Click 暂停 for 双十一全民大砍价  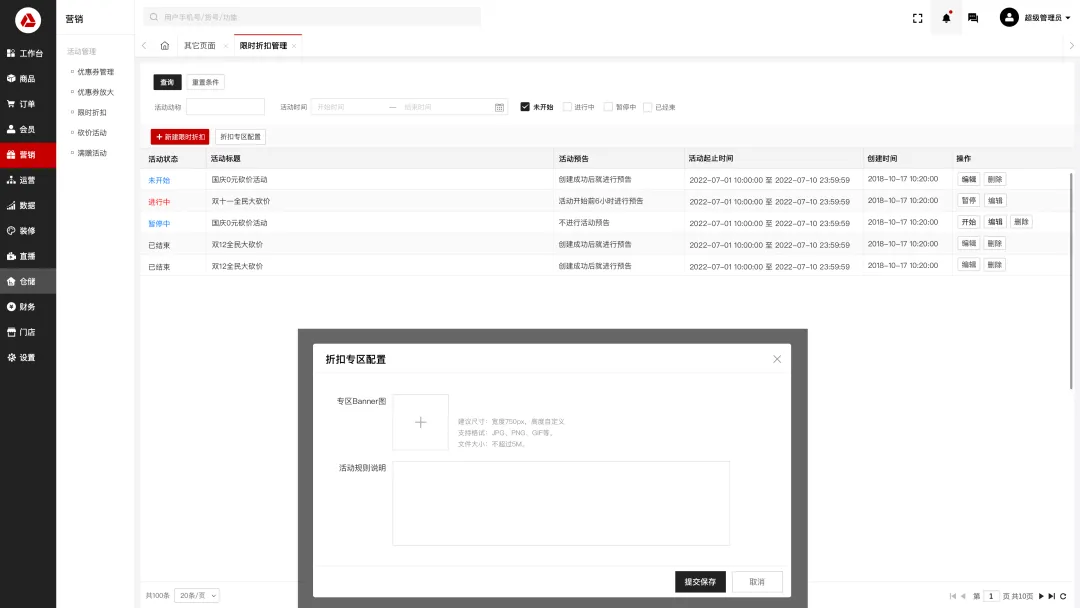coord(968,200)
